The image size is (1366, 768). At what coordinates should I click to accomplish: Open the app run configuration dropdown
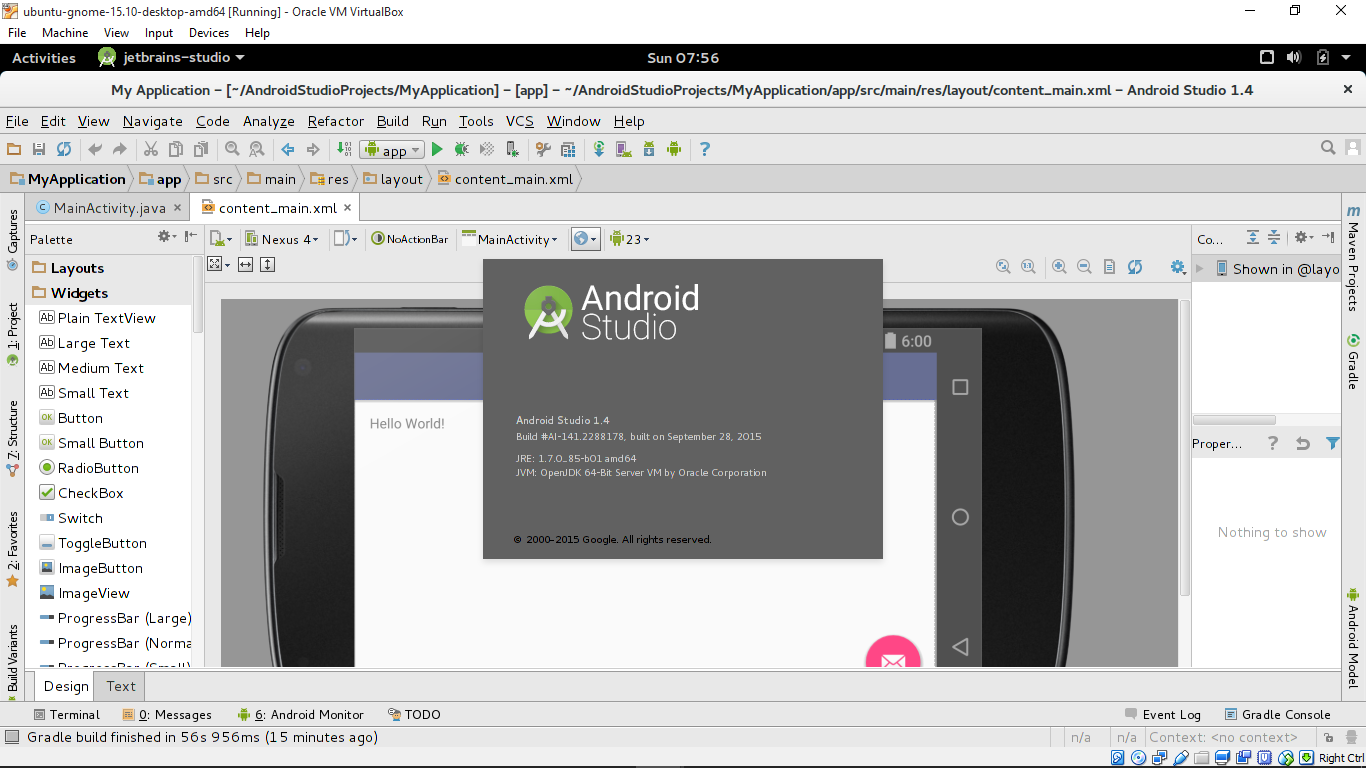pyautogui.click(x=390, y=149)
